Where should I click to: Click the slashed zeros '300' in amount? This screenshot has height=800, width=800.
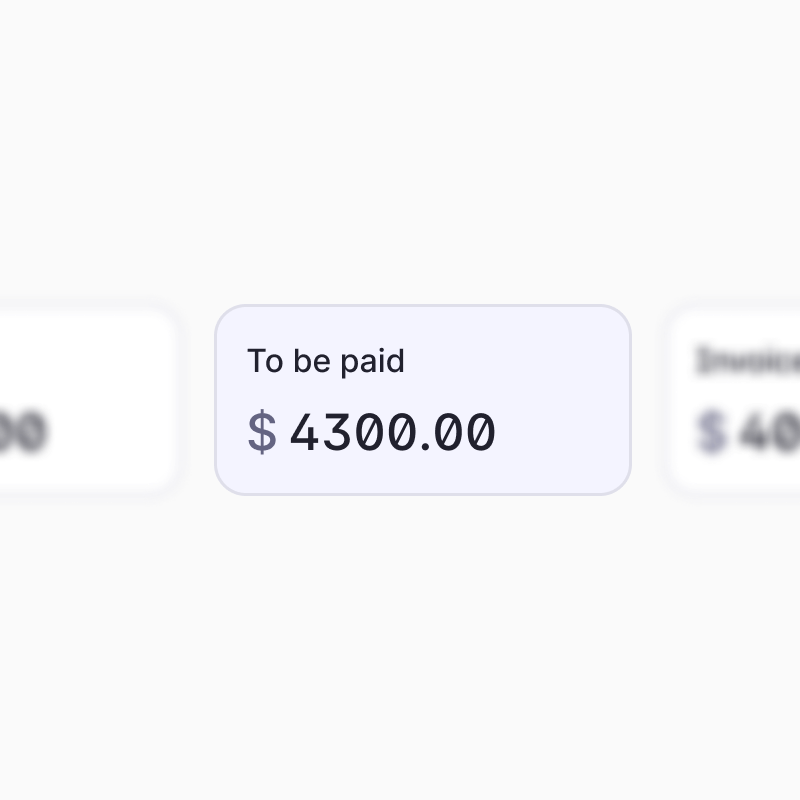pyautogui.click(x=370, y=432)
